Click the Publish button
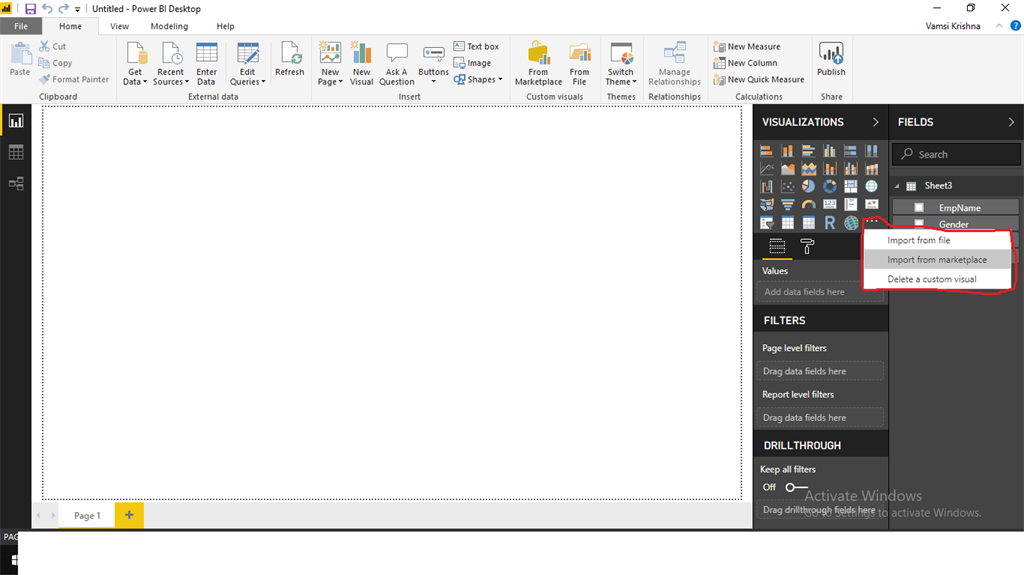The image size is (1024, 575). 831,59
